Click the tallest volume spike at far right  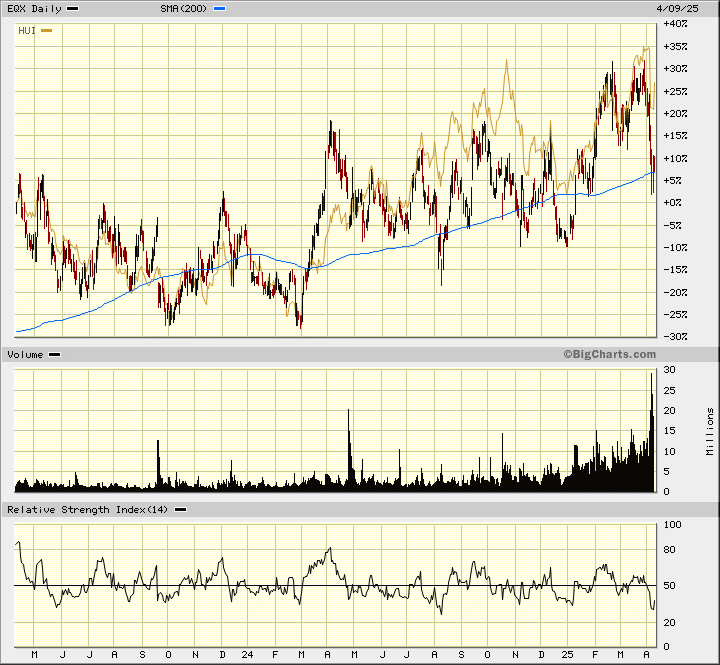tap(651, 432)
